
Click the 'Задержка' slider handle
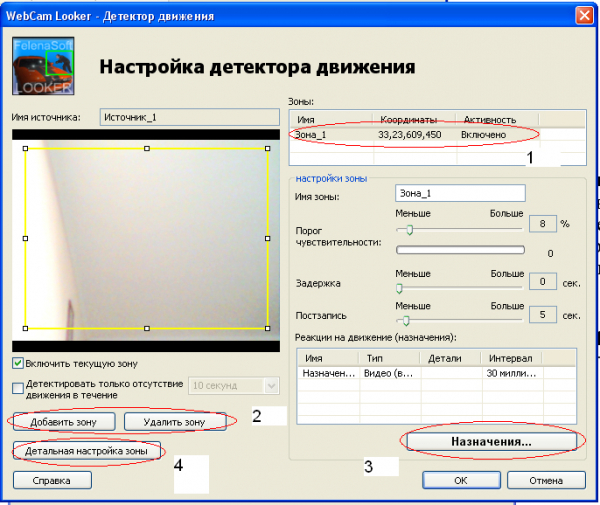[x=399, y=288]
